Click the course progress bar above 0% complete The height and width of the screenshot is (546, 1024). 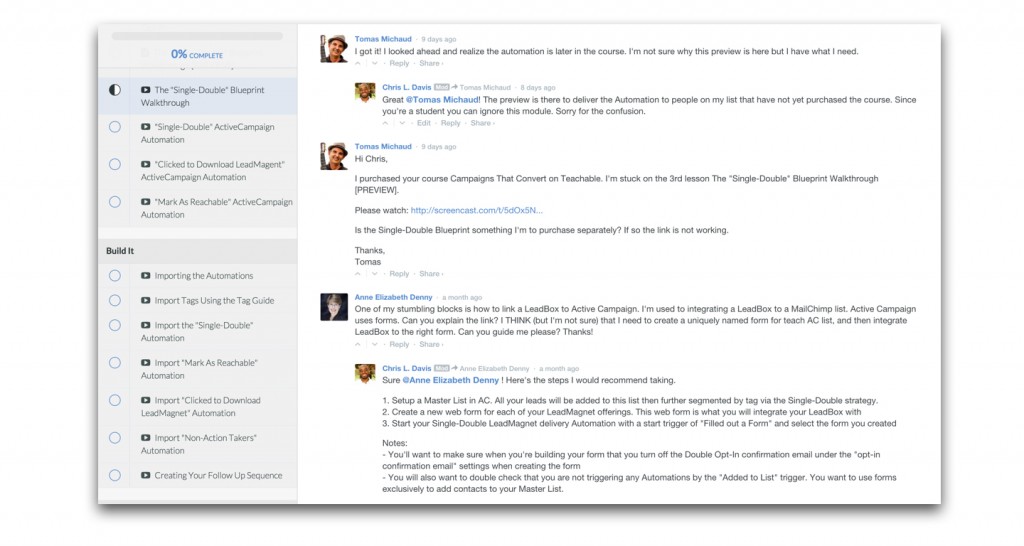(x=197, y=37)
